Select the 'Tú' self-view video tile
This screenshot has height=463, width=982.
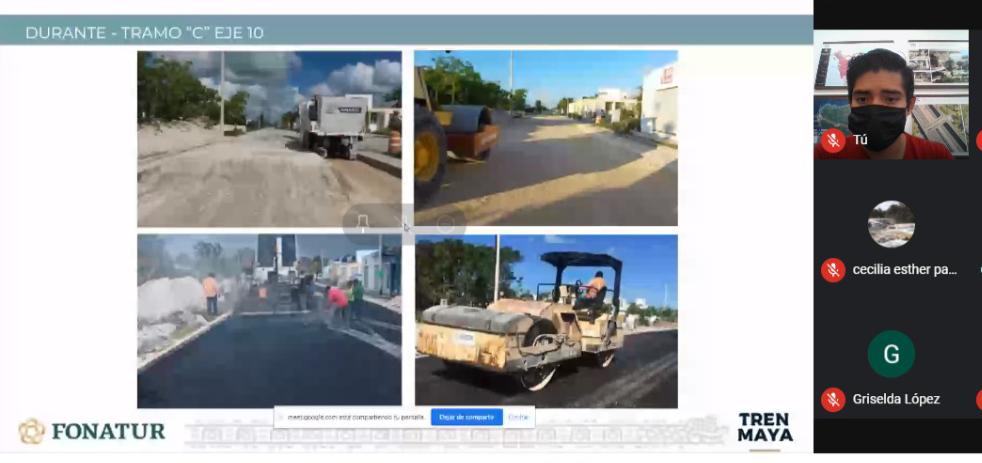click(x=890, y=93)
